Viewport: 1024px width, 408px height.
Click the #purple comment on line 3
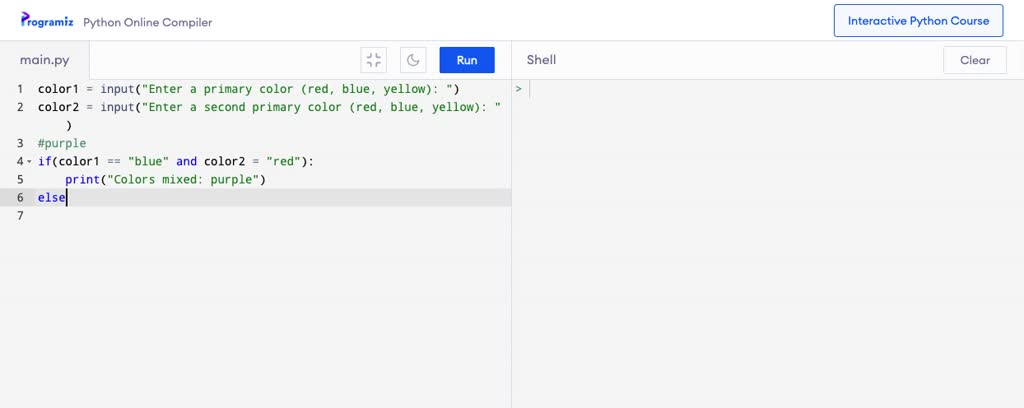click(62, 143)
